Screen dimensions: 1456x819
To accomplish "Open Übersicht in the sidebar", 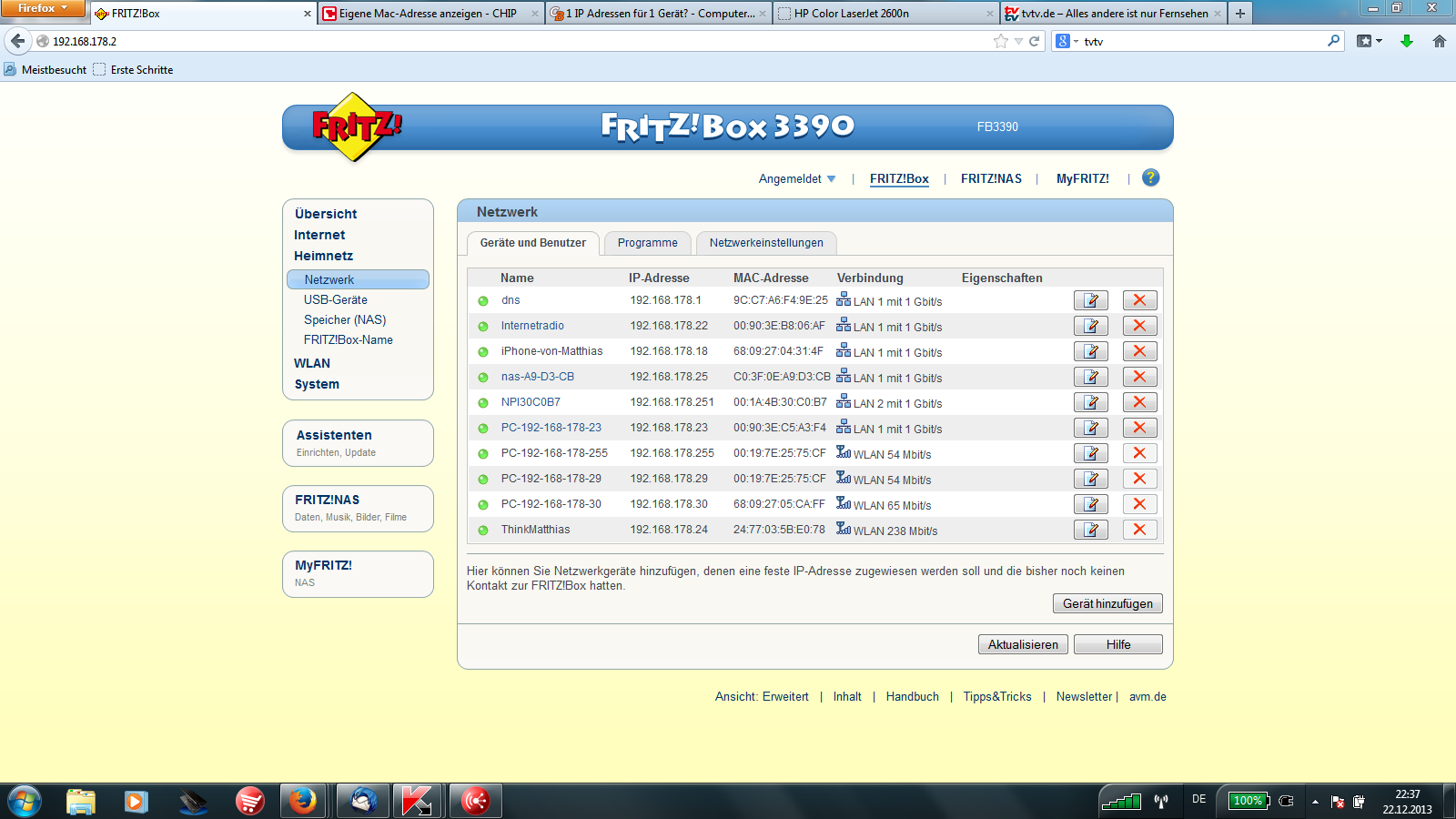I will (x=326, y=214).
